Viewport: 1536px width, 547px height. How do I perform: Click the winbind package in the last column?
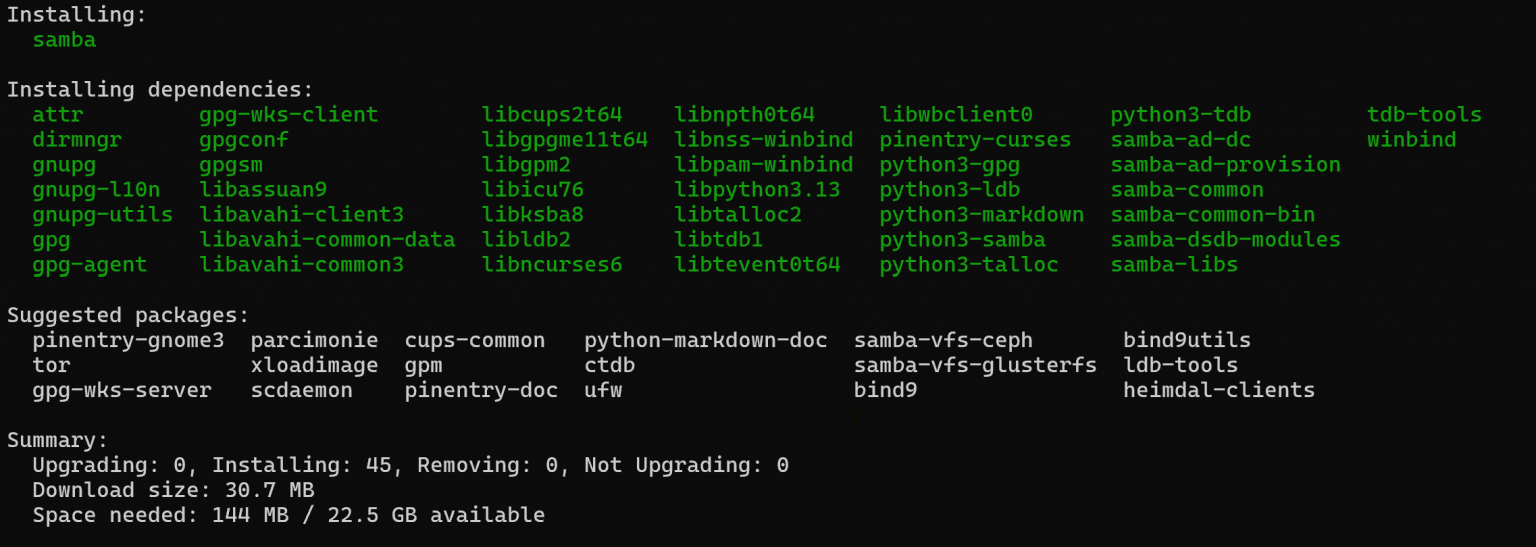click(1411, 140)
